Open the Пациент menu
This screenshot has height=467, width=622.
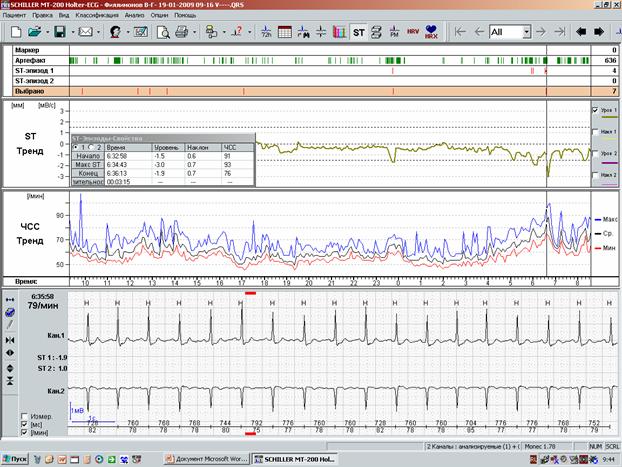(14, 15)
